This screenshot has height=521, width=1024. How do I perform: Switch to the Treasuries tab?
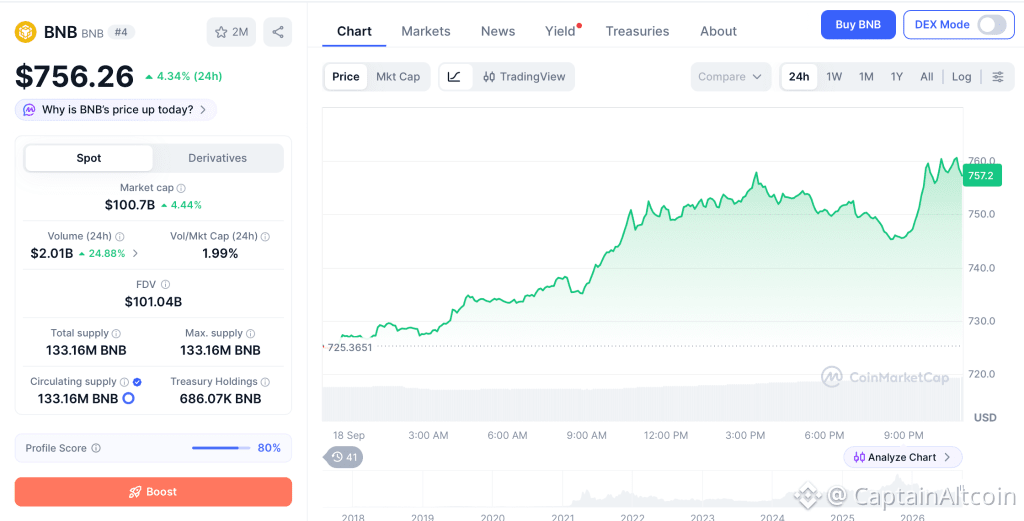[x=637, y=31]
